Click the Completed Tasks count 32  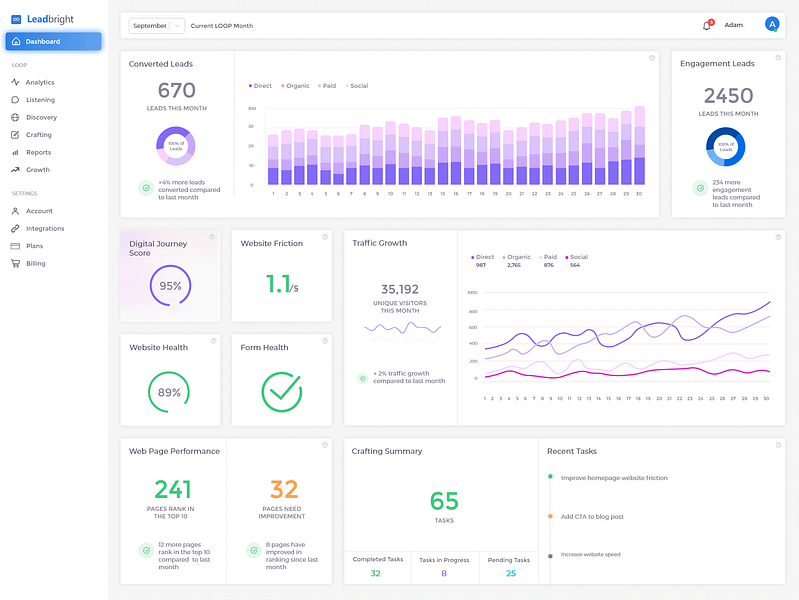coord(376,573)
